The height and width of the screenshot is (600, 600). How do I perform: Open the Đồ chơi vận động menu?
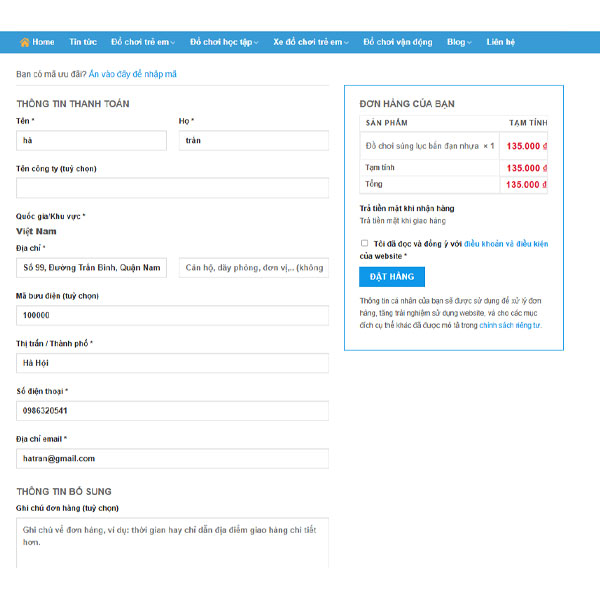[x=398, y=42]
